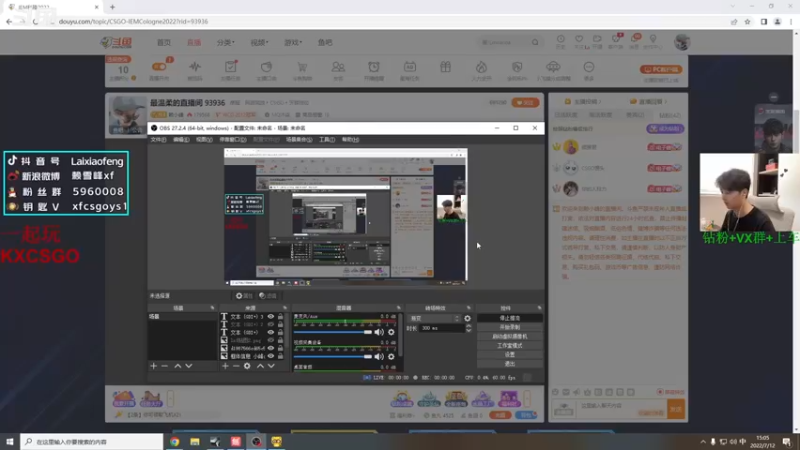
Task: Adjust the microphone/Aux volume slider
Action: pyautogui.click(x=333, y=332)
